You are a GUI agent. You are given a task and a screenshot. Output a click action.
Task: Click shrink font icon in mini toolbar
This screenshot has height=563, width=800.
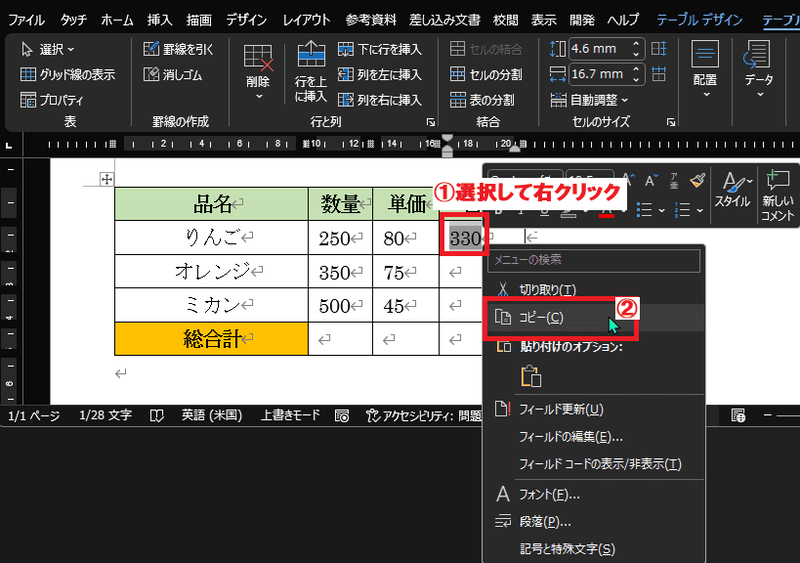(x=651, y=180)
